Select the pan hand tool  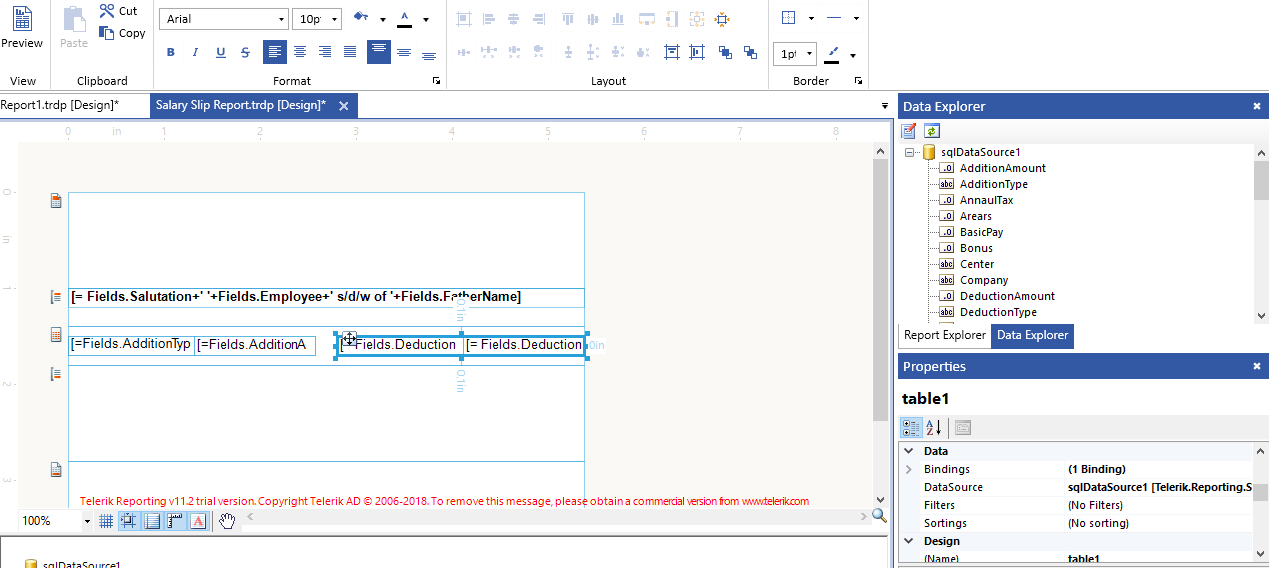[227, 521]
